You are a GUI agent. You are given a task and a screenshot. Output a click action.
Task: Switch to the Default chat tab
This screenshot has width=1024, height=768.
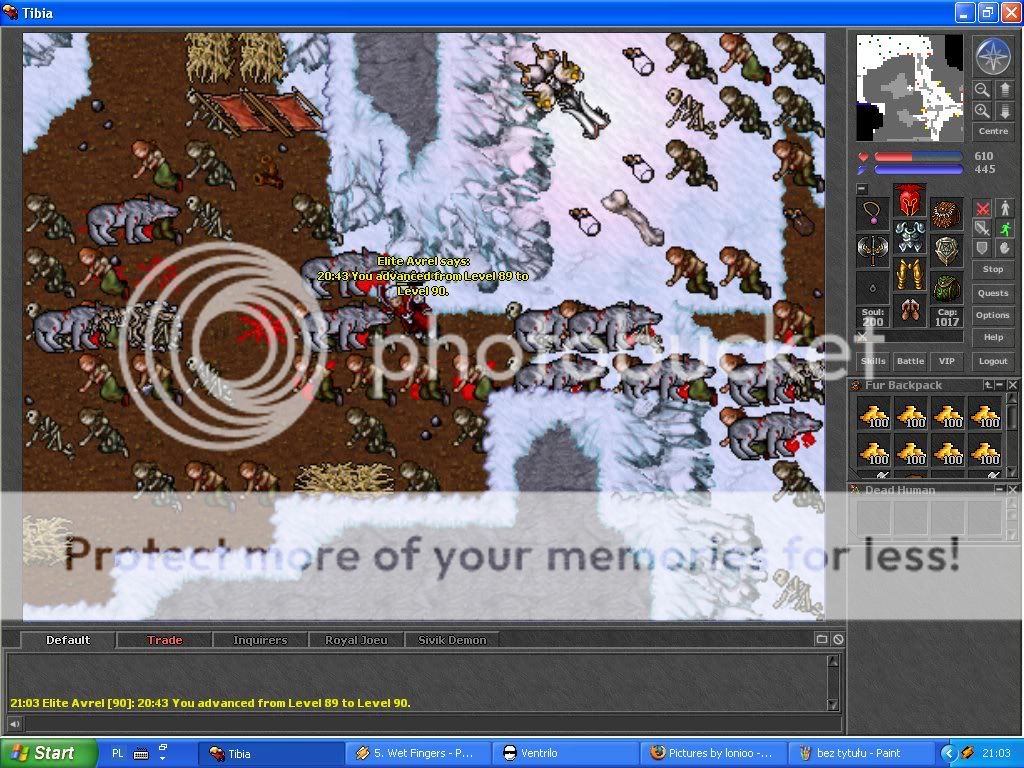click(68, 640)
